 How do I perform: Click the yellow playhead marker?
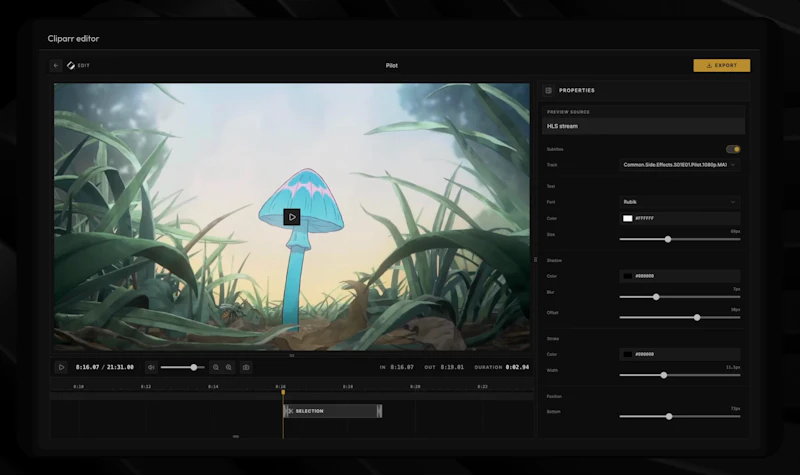pos(283,392)
